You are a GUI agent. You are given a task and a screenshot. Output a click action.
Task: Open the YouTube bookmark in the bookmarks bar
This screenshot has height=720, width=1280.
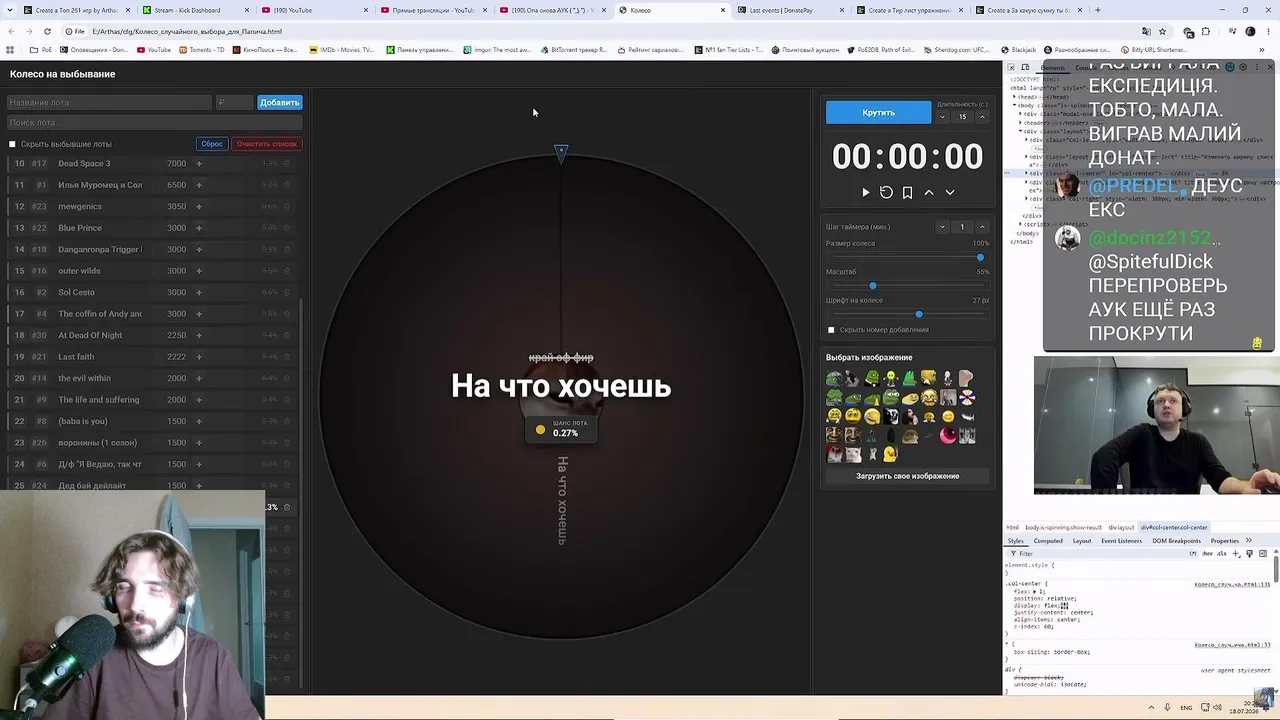pyautogui.click(x=154, y=50)
